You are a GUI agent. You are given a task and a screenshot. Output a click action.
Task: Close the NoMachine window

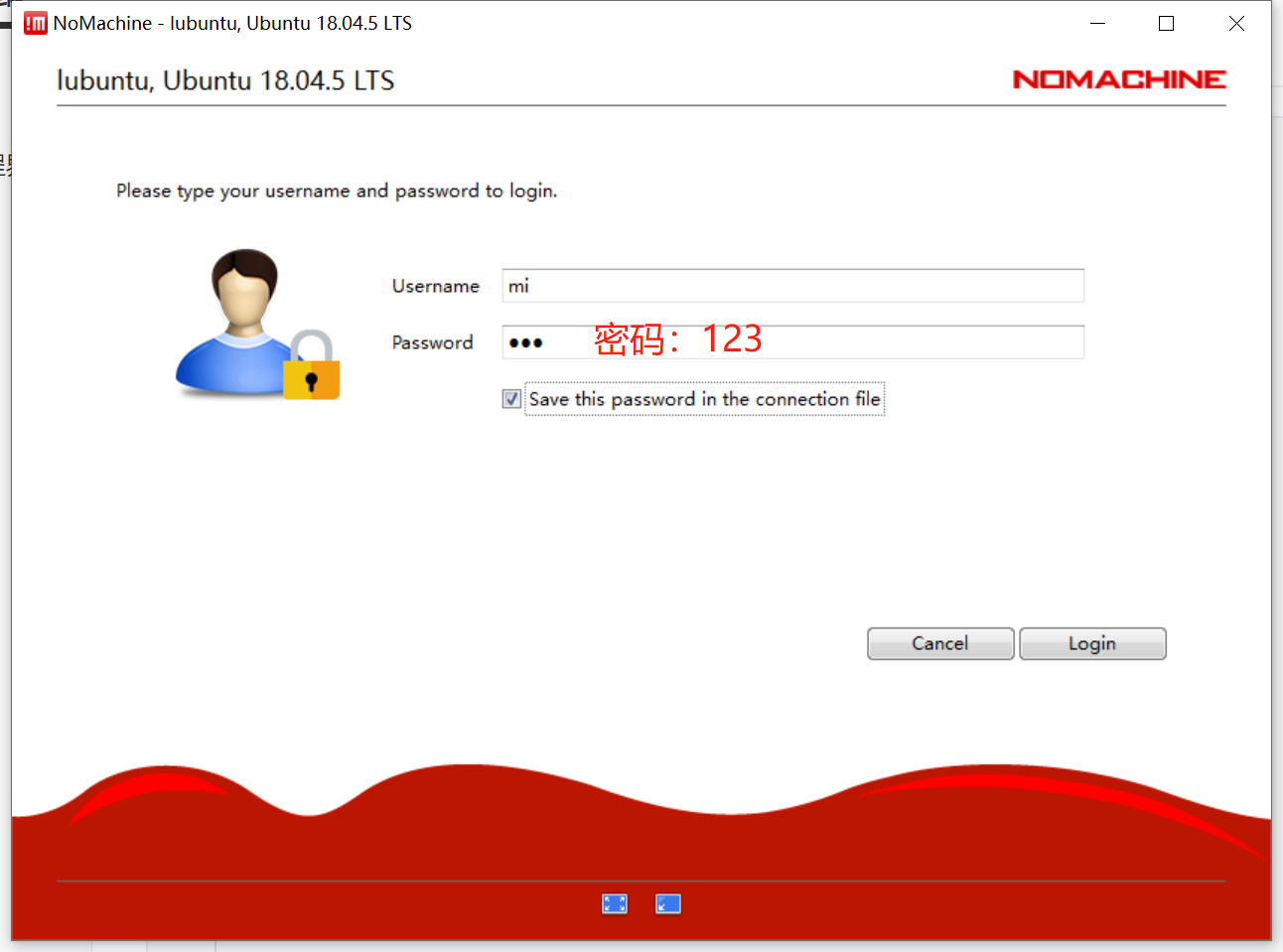pos(1236,23)
